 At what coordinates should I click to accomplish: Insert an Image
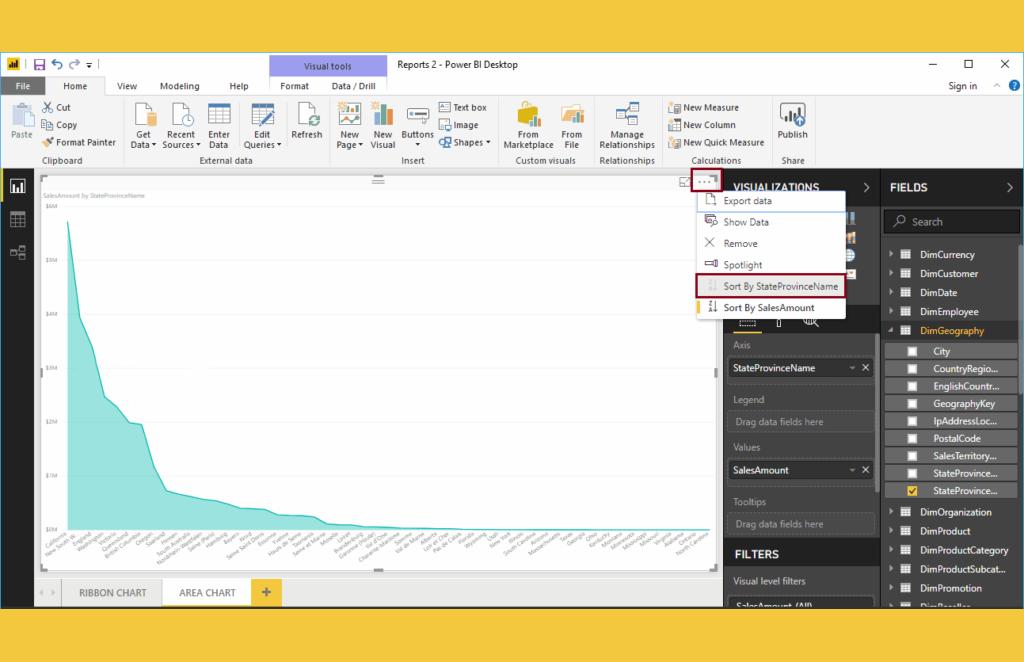pos(458,125)
